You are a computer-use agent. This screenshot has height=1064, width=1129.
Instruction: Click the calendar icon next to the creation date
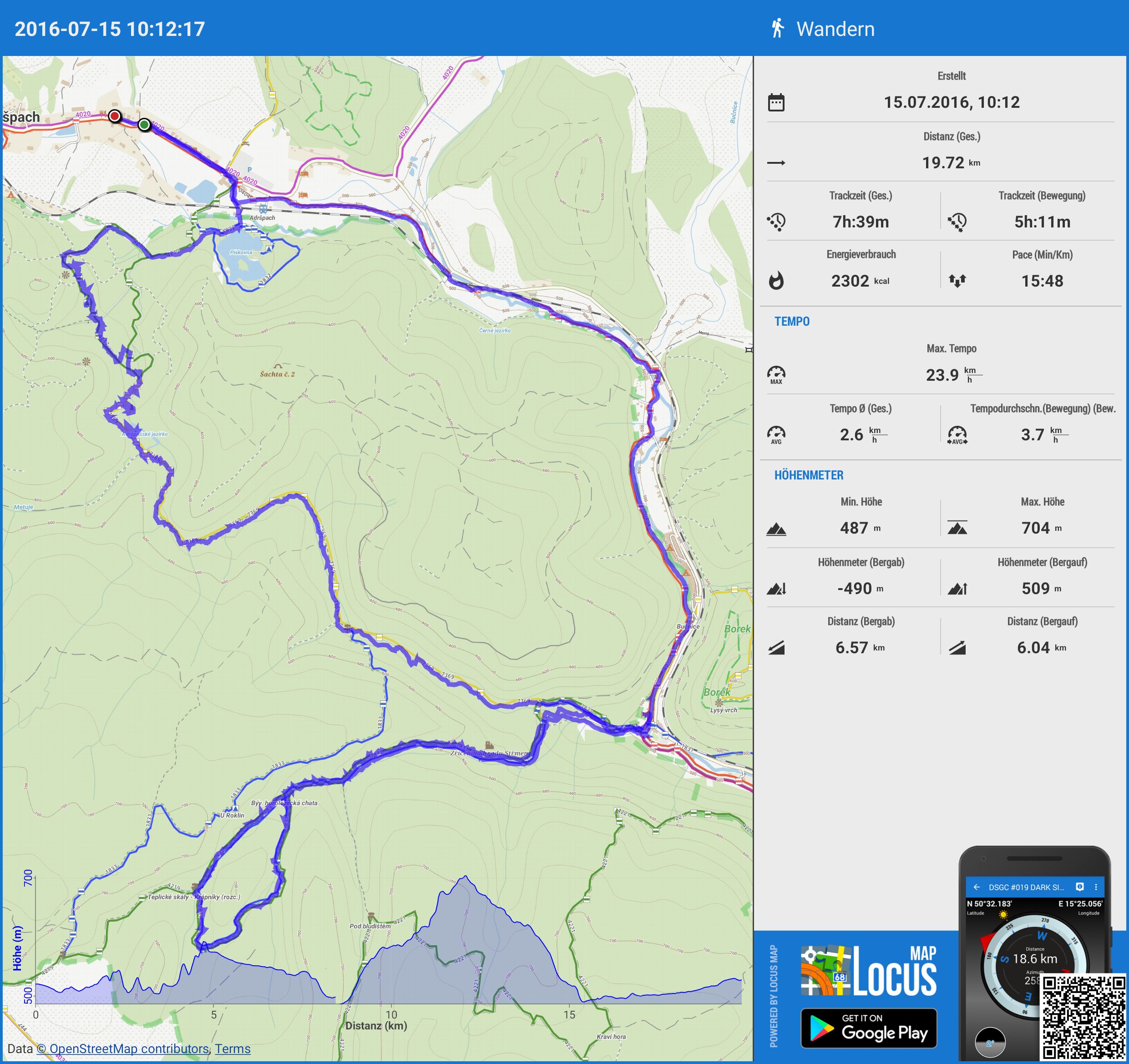point(776,102)
